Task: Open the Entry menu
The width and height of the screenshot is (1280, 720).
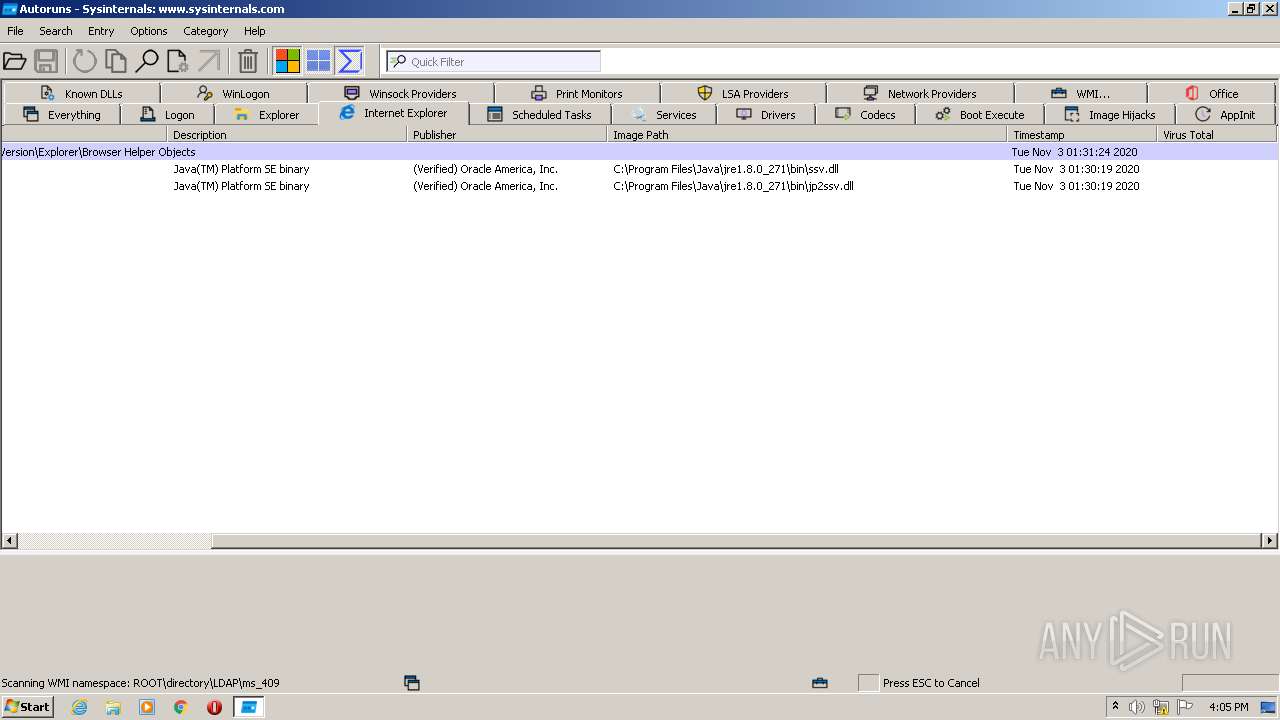Action: (x=101, y=31)
